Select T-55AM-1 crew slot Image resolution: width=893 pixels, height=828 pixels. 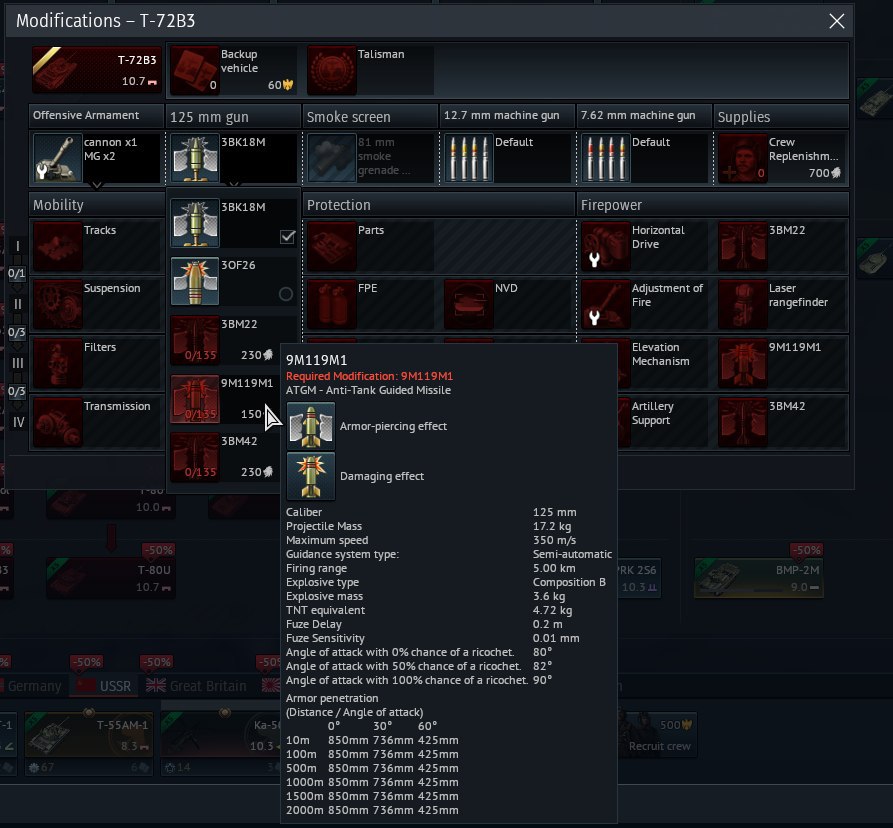(89, 743)
